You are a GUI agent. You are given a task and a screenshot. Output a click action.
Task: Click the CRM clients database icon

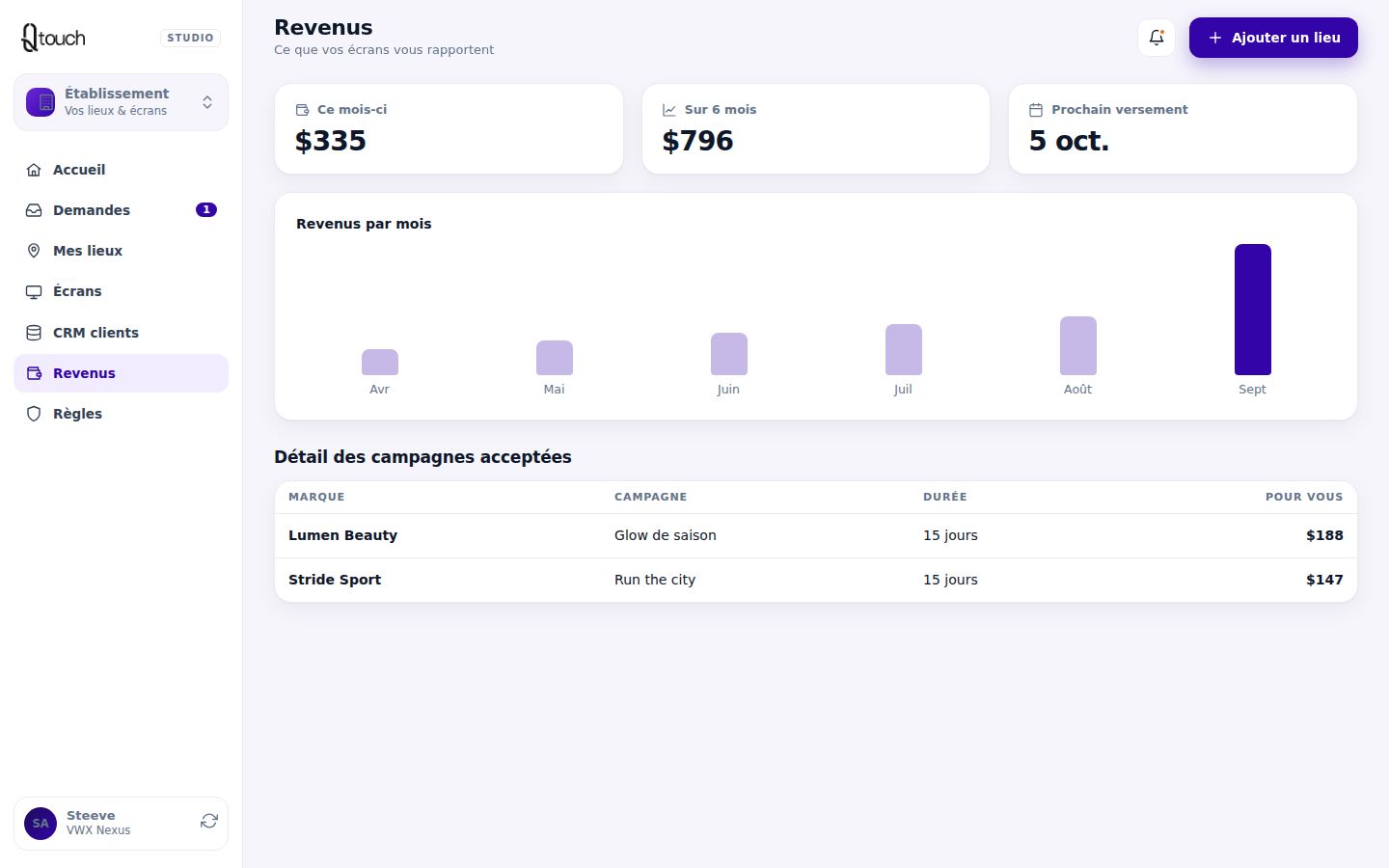point(34,333)
